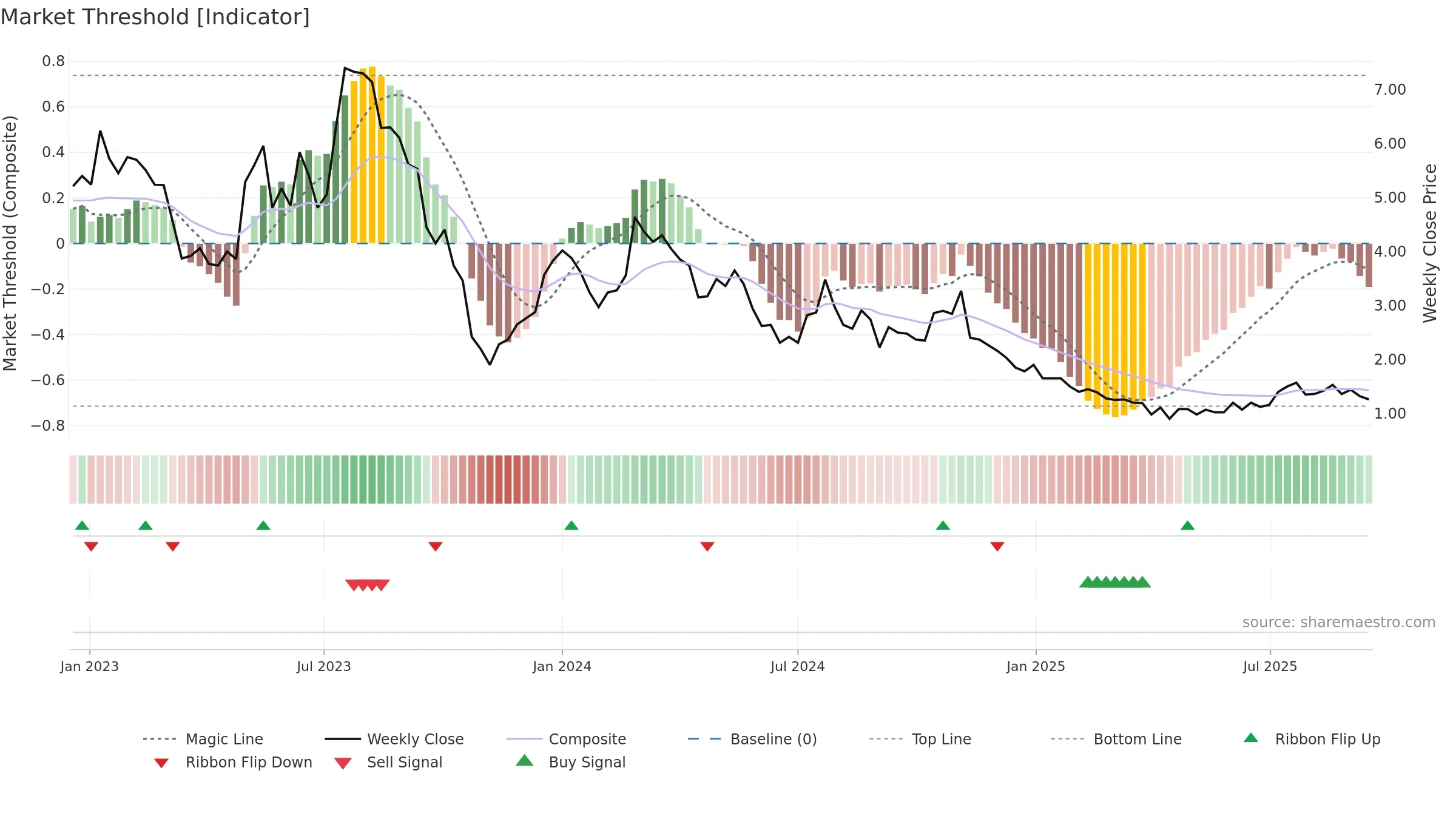The width and height of the screenshot is (1456, 819).
Task: Click the −0.8 left axis label
Action: click(48, 426)
